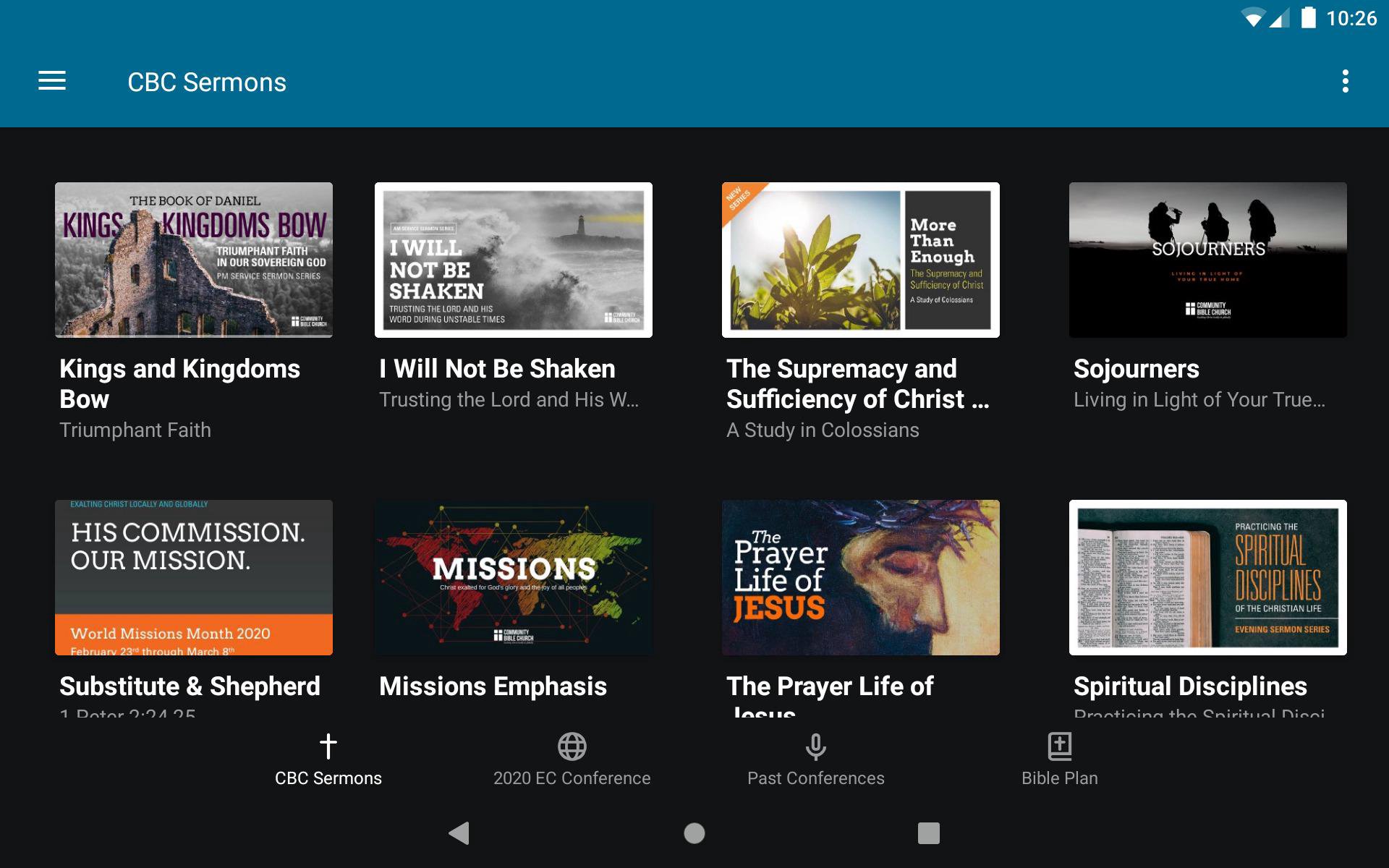Open Kings and Kingdoms Bow series thumbnail
Image resolution: width=1389 pixels, height=868 pixels.
[194, 260]
